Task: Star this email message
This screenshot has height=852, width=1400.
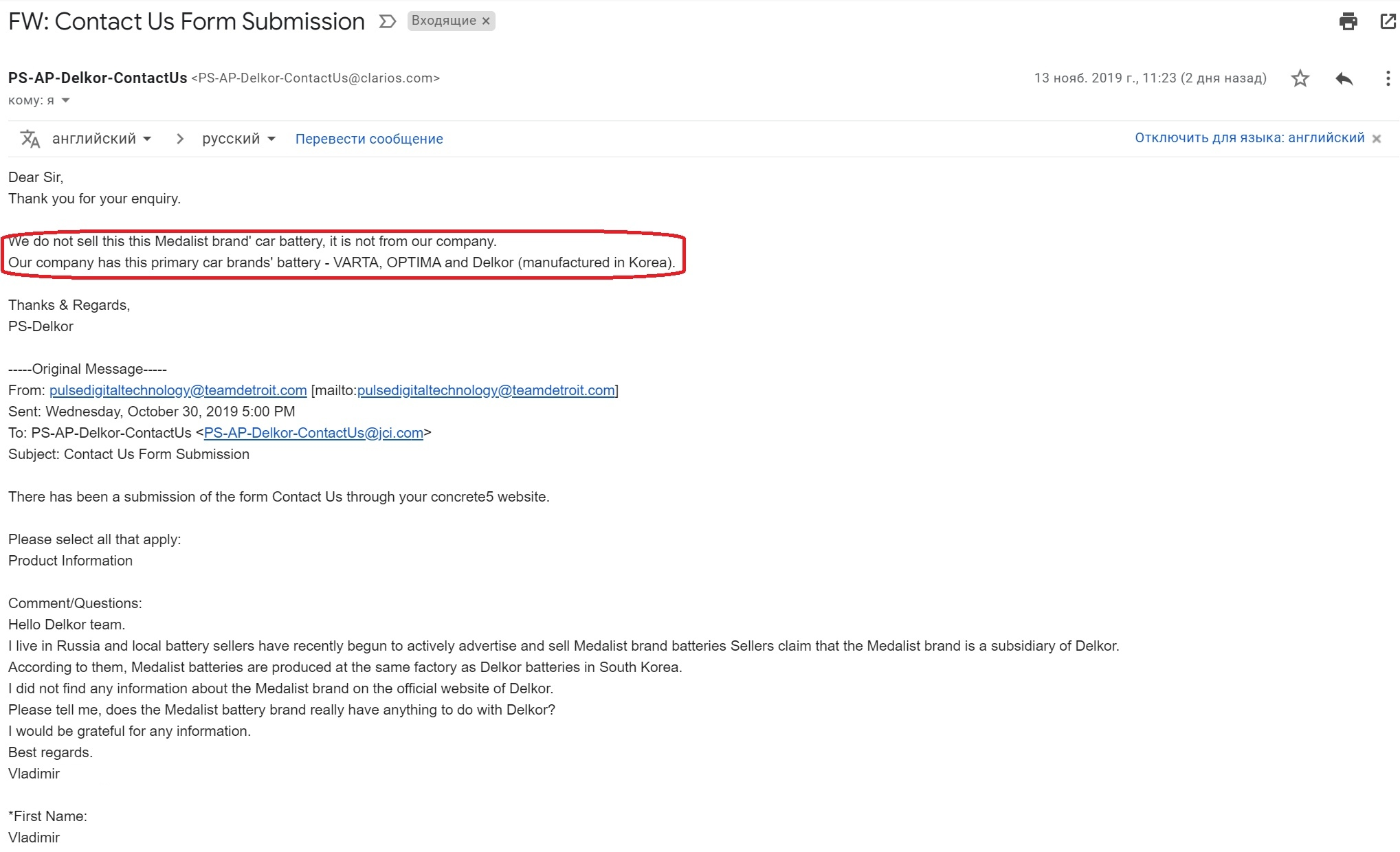Action: (x=1300, y=78)
